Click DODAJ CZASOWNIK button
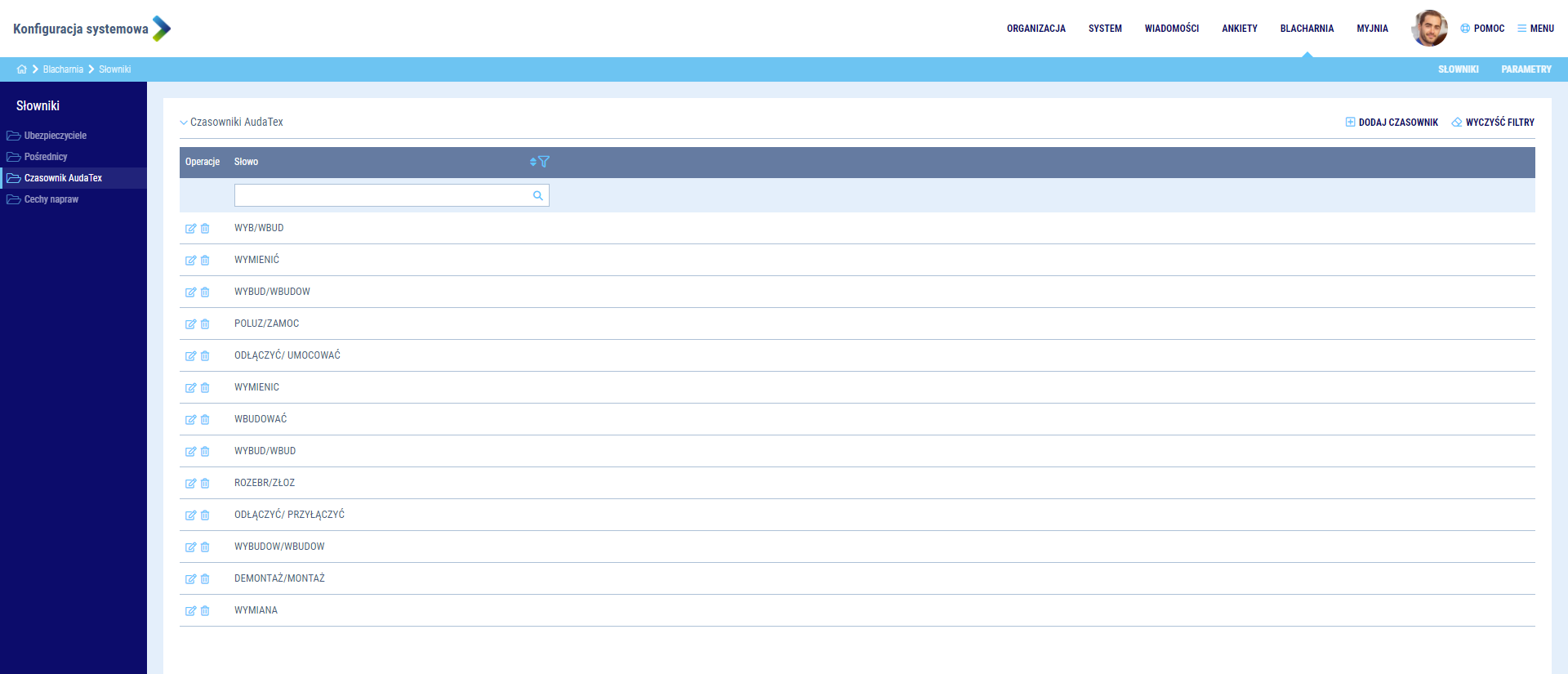 [1392, 123]
